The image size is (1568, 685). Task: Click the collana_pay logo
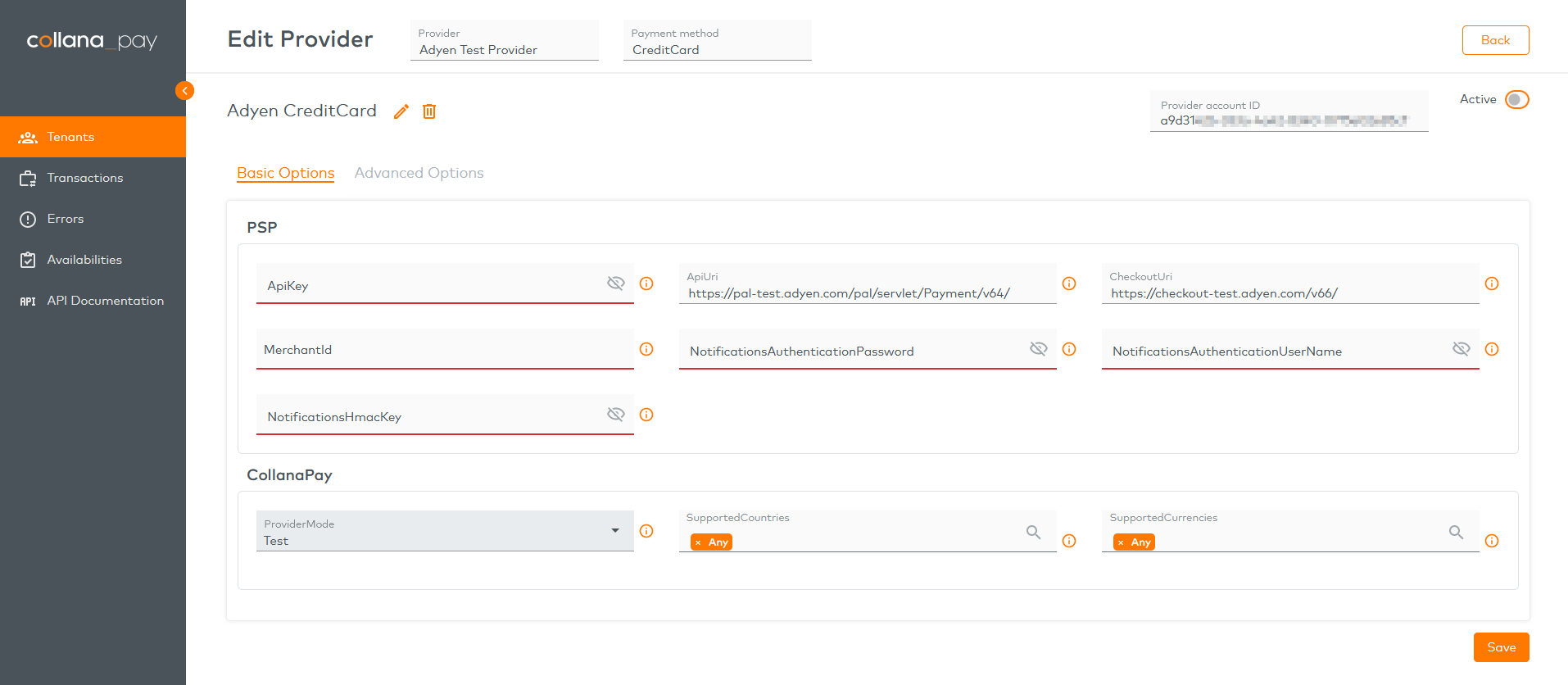click(92, 40)
